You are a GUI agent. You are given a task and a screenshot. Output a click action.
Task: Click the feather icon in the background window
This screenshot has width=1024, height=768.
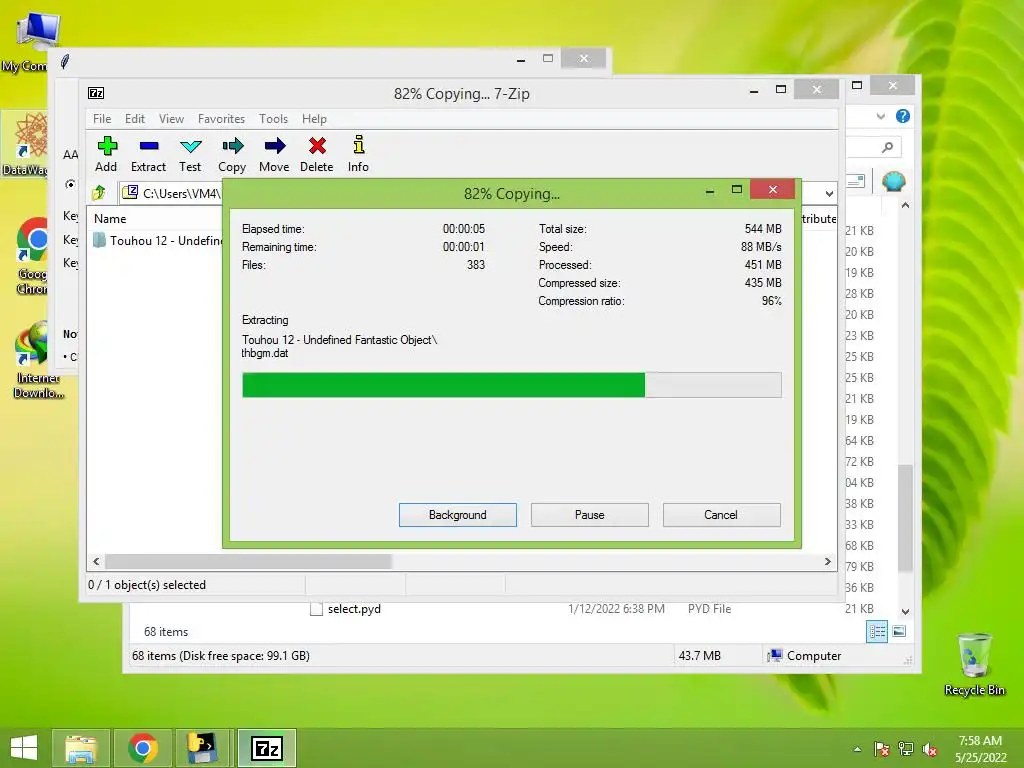pos(65,62)
